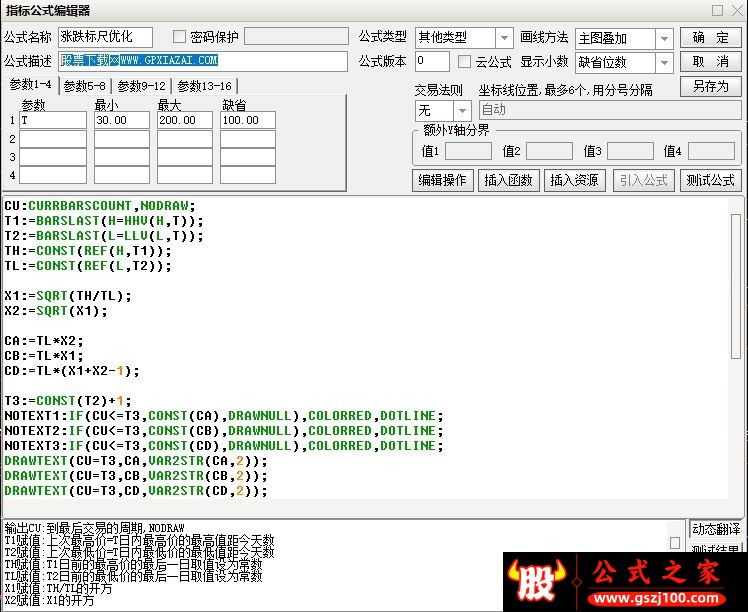The image size is (748, 612).
Task: Maximize the formula editor window
Action: (x=717, y=10)
